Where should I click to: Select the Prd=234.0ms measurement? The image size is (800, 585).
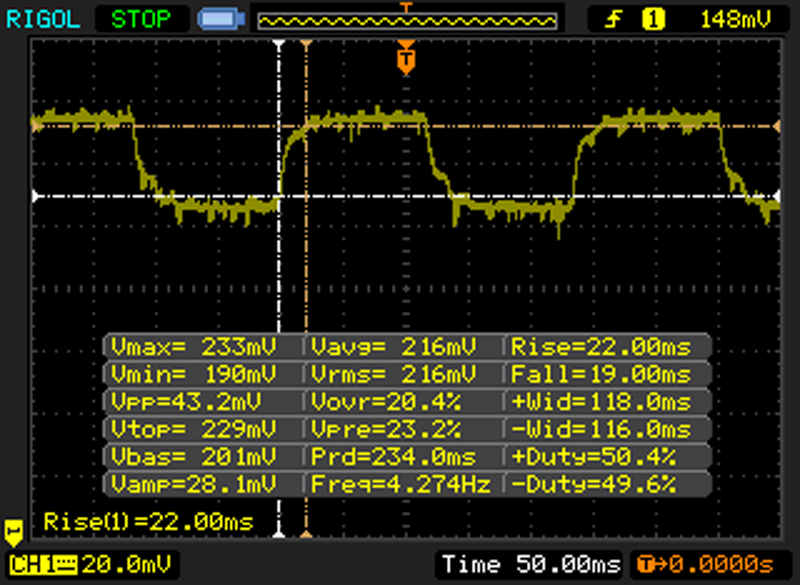[393, 456]
